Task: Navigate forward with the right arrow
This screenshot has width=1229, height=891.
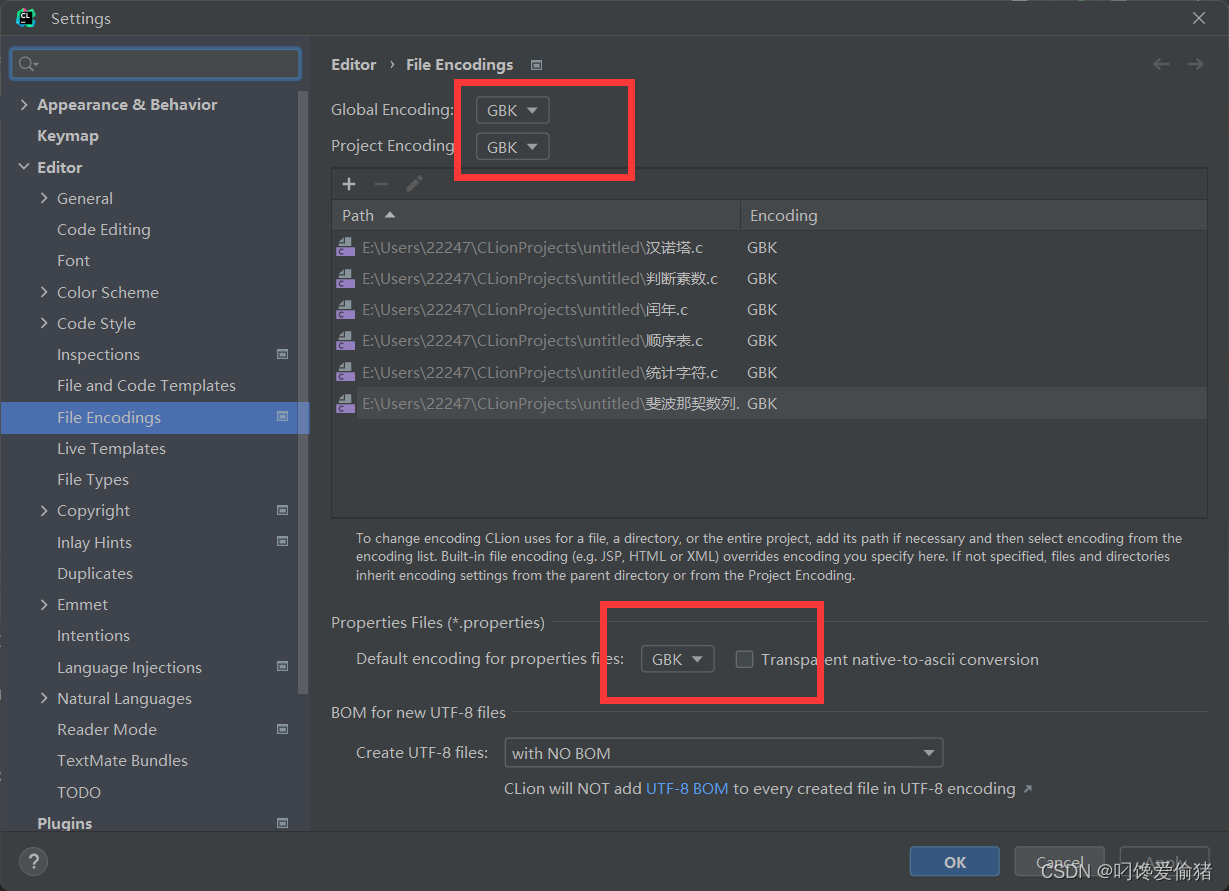Action: pyautogui.click(x=1195, y=64)
